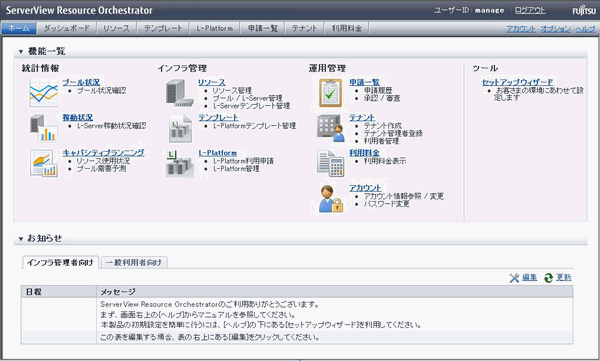Open the 申請一覧 tab in navigation bar
Viewport: 600px width, 361px height.
262,28
